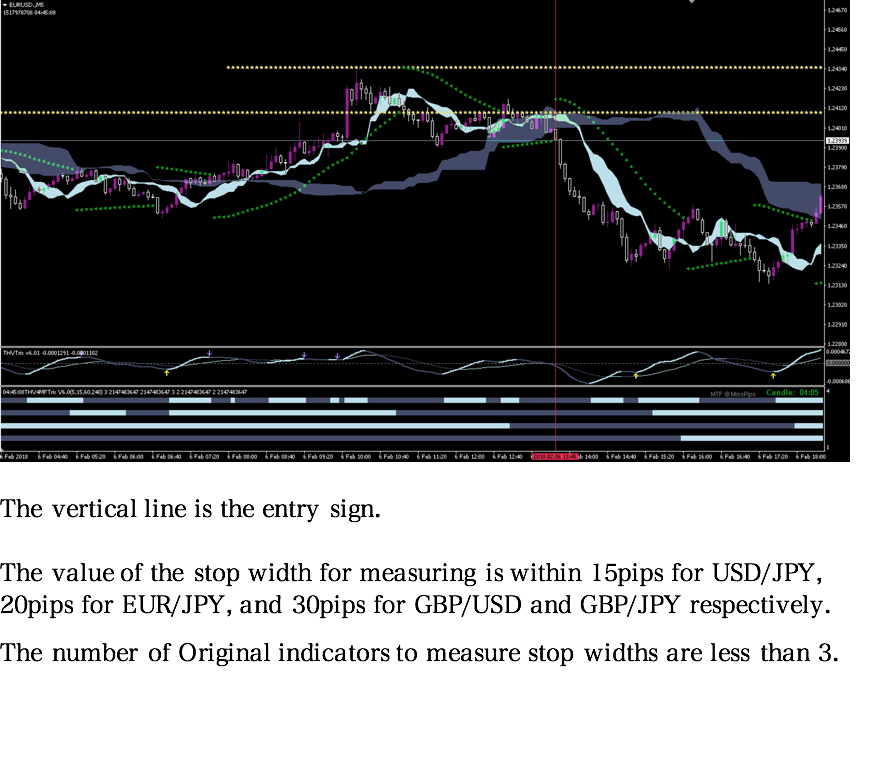Viewport: 884px width, 758px height.
Task: Click the THVTrix v6.01 indicator label
Action: click(x=50, y=353)
